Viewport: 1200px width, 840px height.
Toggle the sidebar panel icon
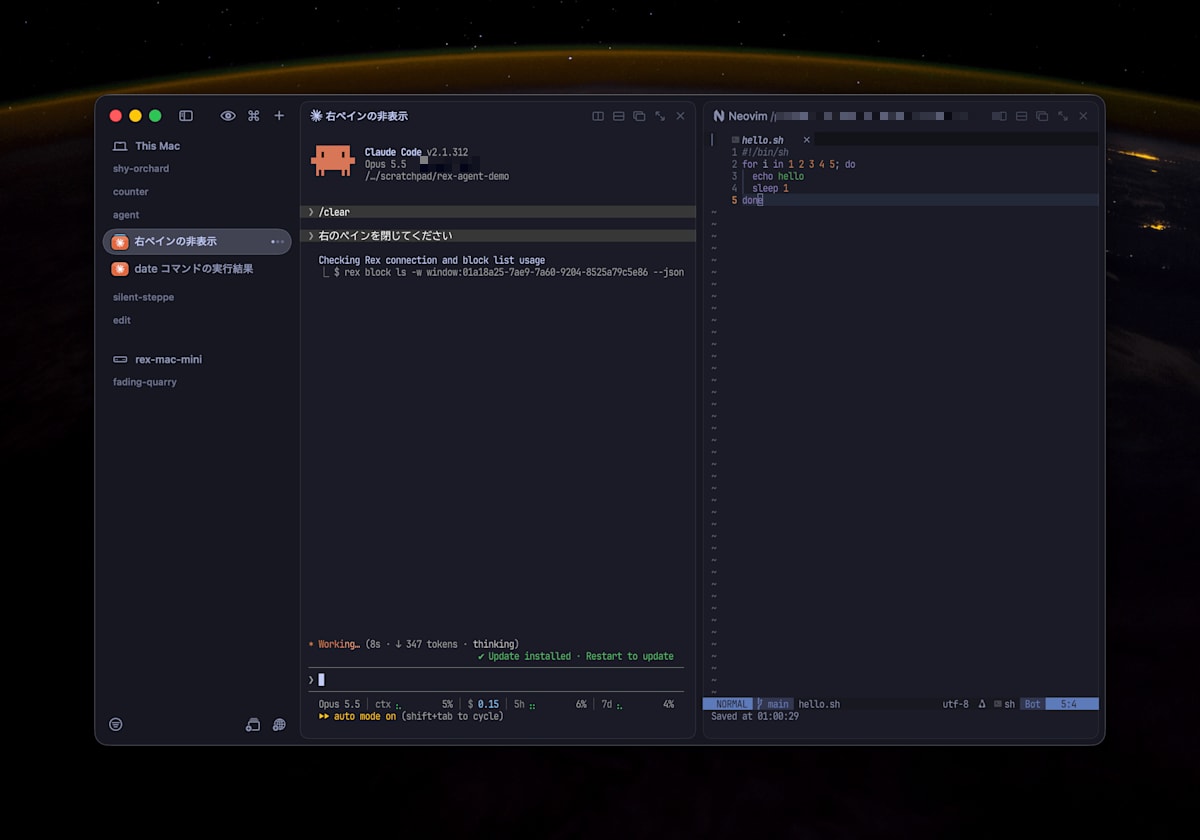coord(186,116)
